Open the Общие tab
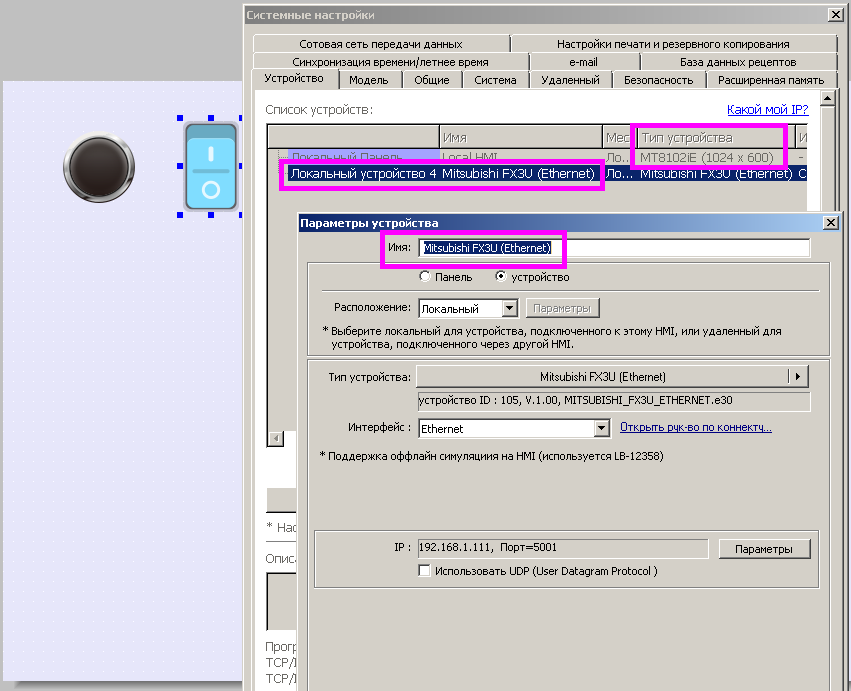The height and width of the screenshot is (691, 851). pos(432,80)
